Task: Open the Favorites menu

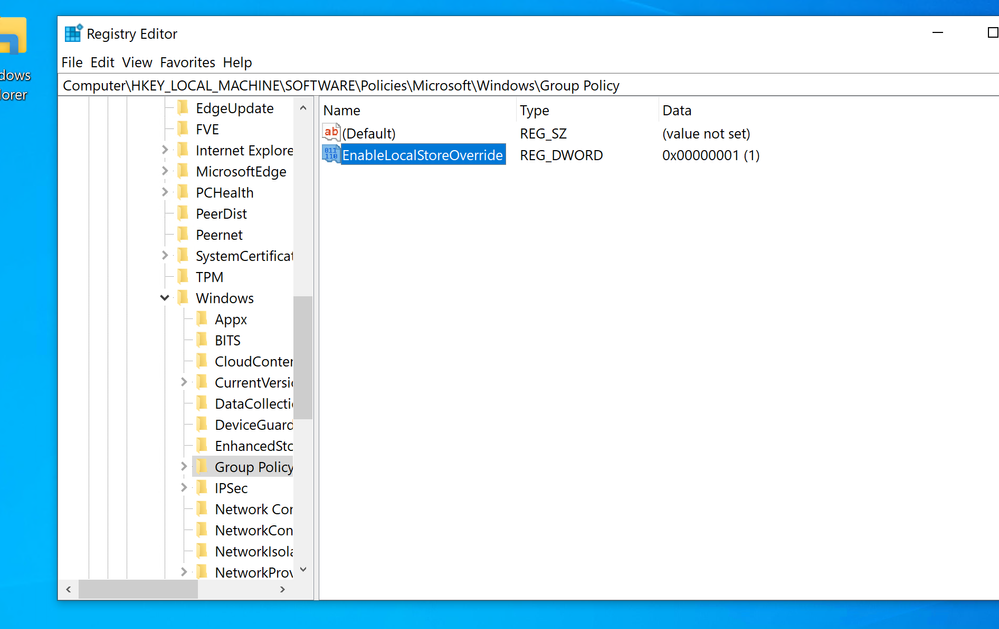Action: click(187, 62)
